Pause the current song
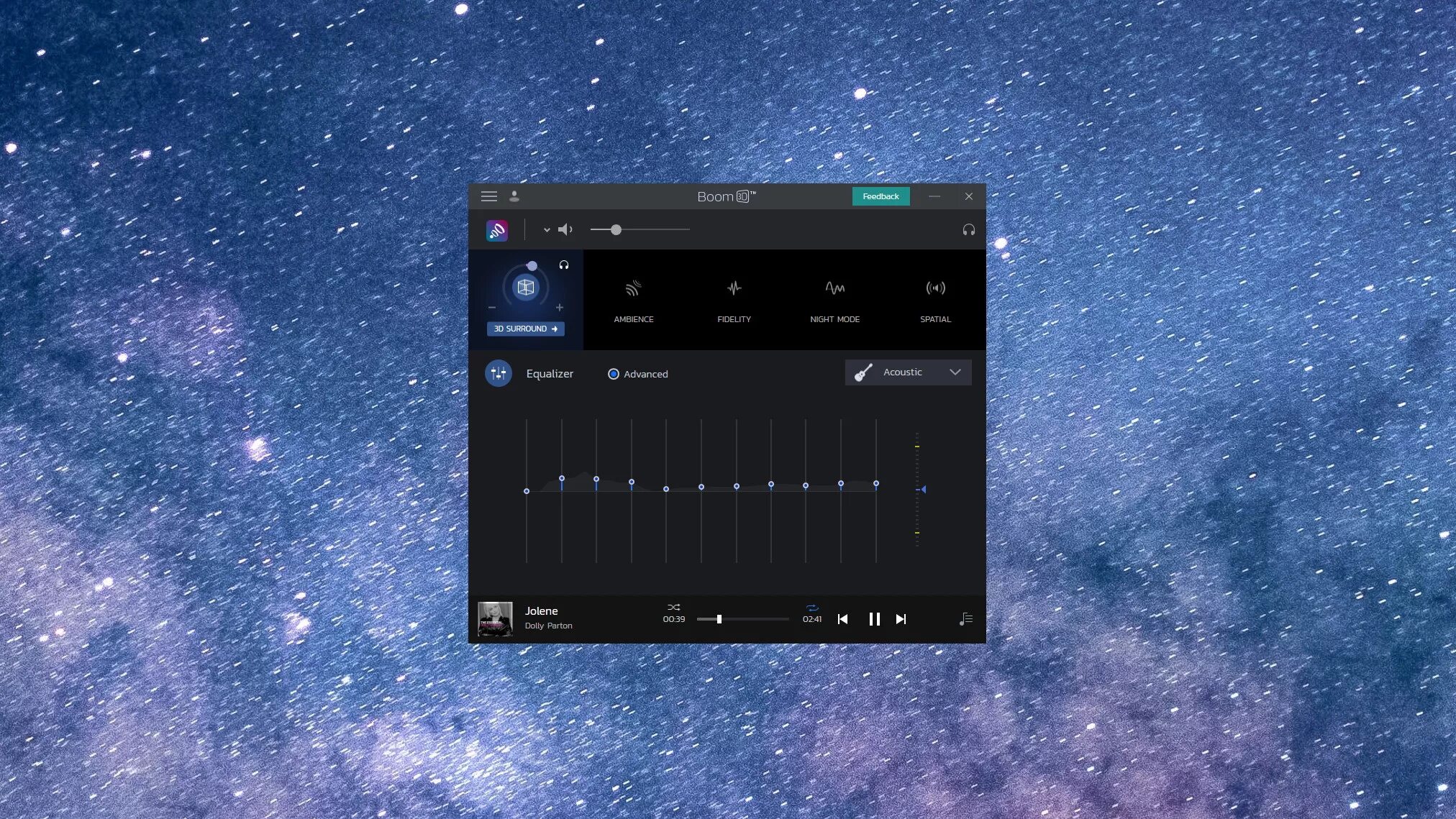This screenshot has height=819, width=1456. coord(874,619)
